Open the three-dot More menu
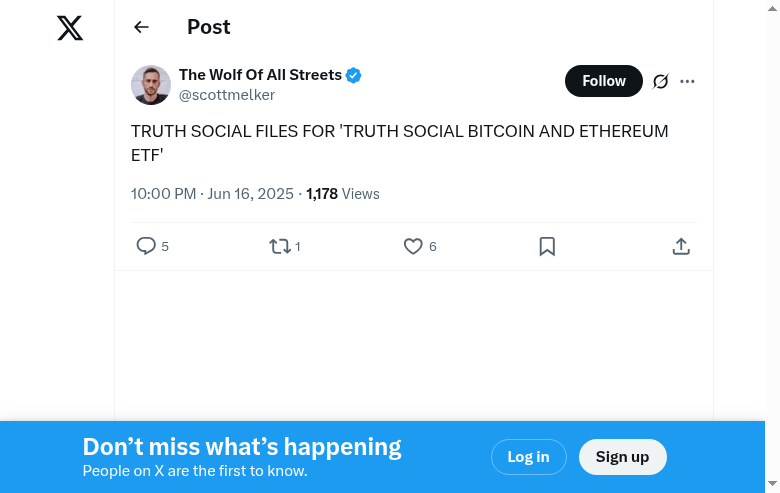The image size is (780, 493). pos(687,82)
